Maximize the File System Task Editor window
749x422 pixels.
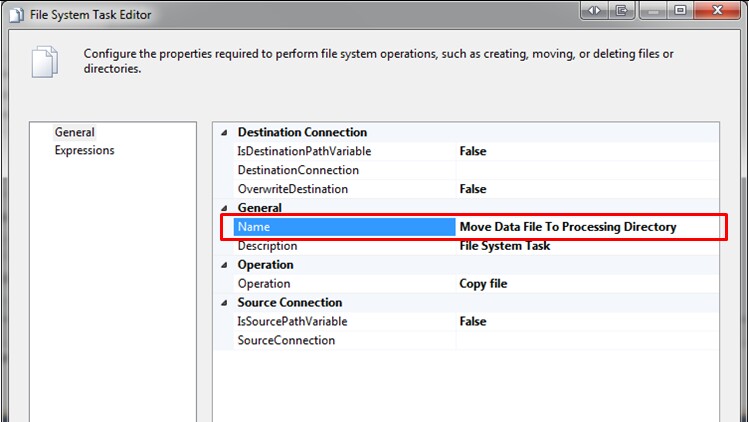tap(680, 10)
